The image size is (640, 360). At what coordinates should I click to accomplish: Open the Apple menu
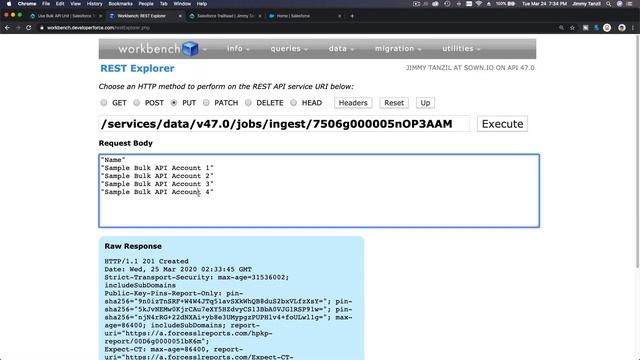[9, 4]
